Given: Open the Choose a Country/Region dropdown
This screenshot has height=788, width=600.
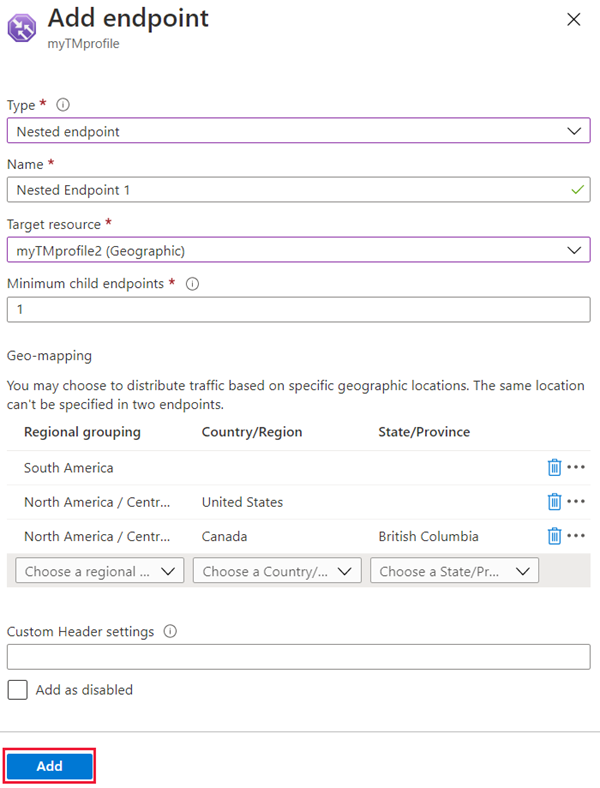Looking at the screenshot, I should pos(277,571).
